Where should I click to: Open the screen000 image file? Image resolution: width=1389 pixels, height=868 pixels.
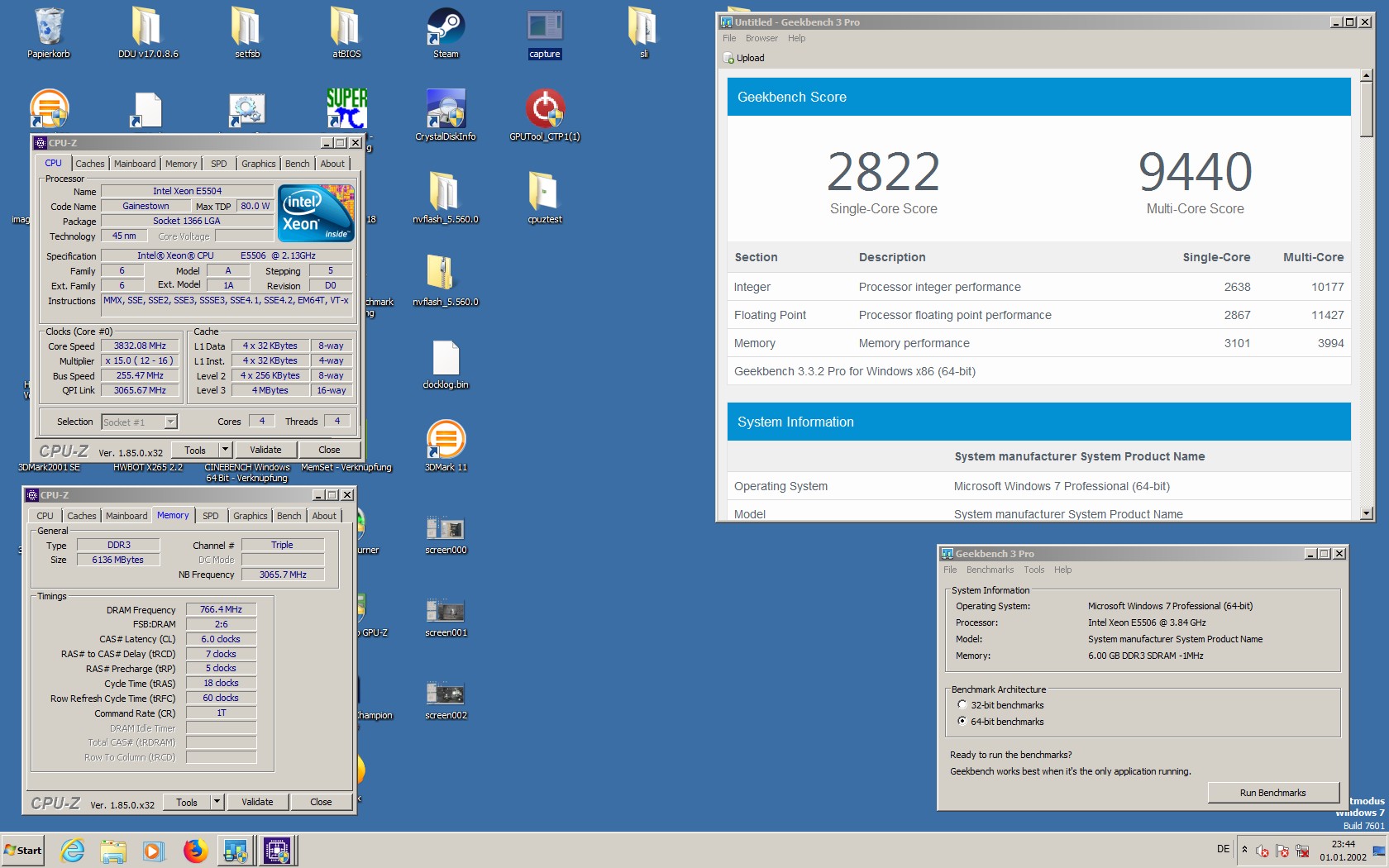tap(446, 533)
